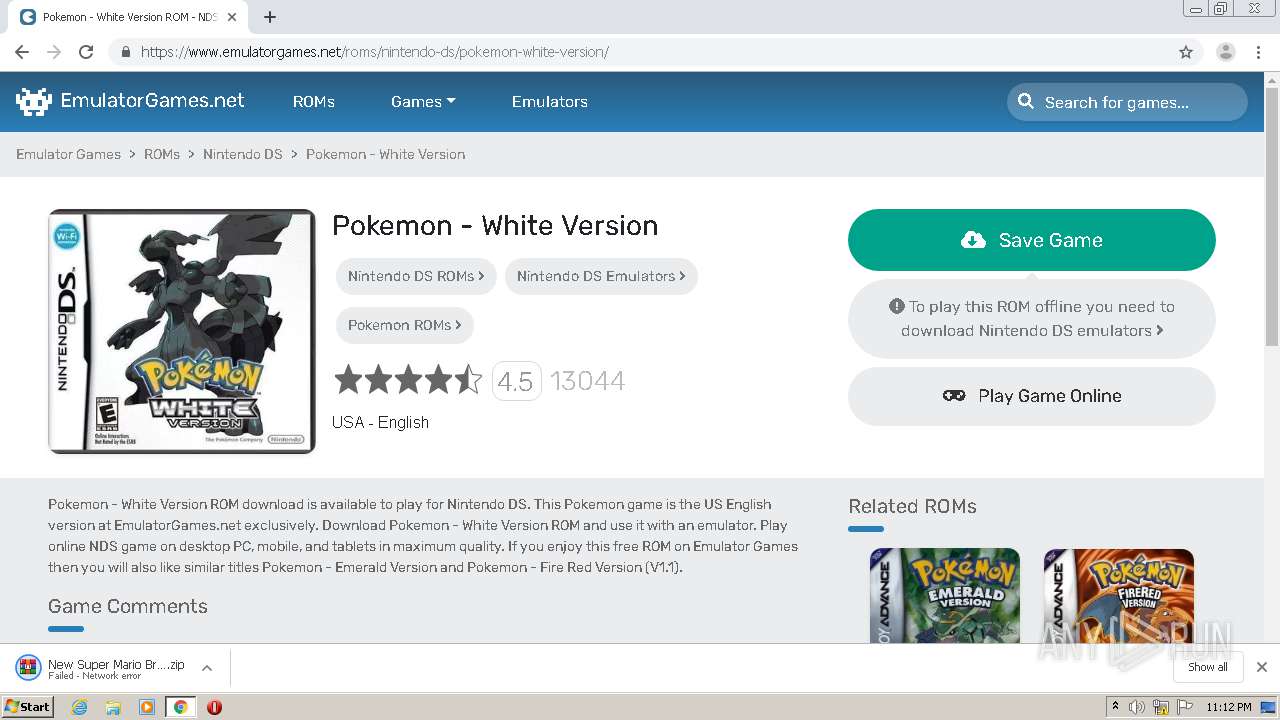Expand the Games dropdown menu
Viewport: 1280px width, 720px height.
coord(423,101)
